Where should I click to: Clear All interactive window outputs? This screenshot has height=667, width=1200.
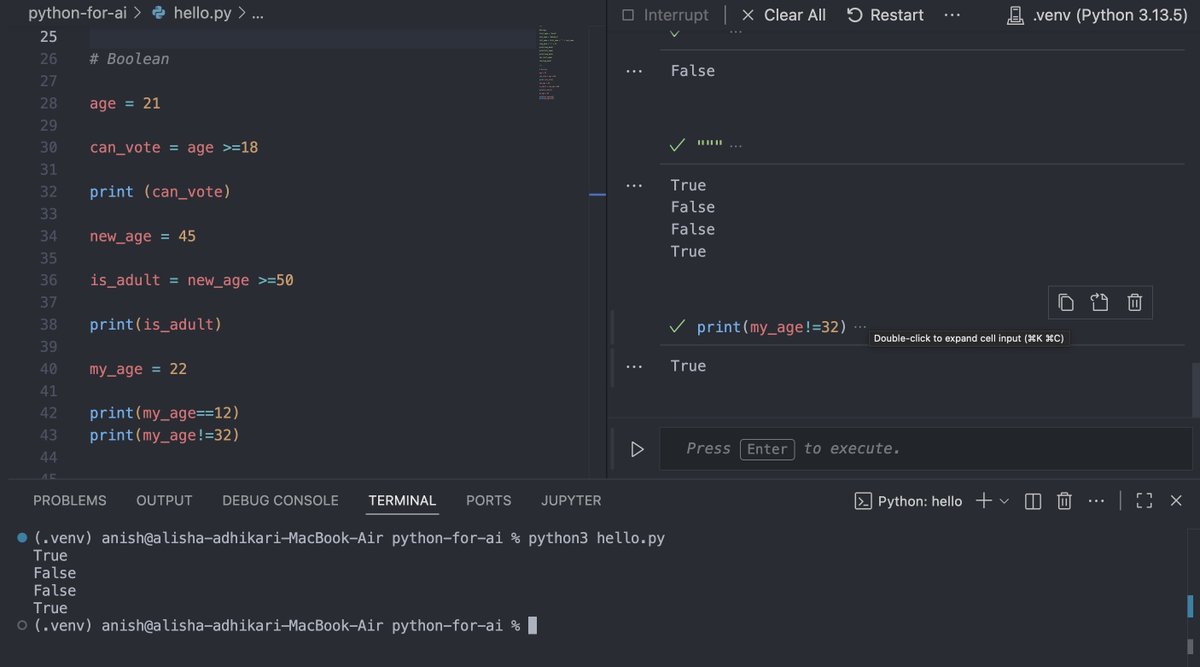pyautogui.click(x=784, y=15)
